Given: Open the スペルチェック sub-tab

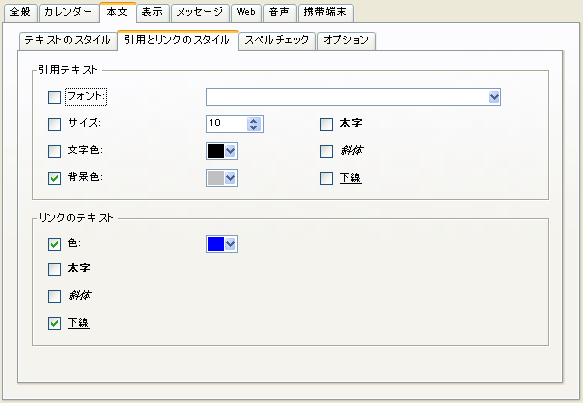Looking at the screenshot, I should [x=277, y=41].
